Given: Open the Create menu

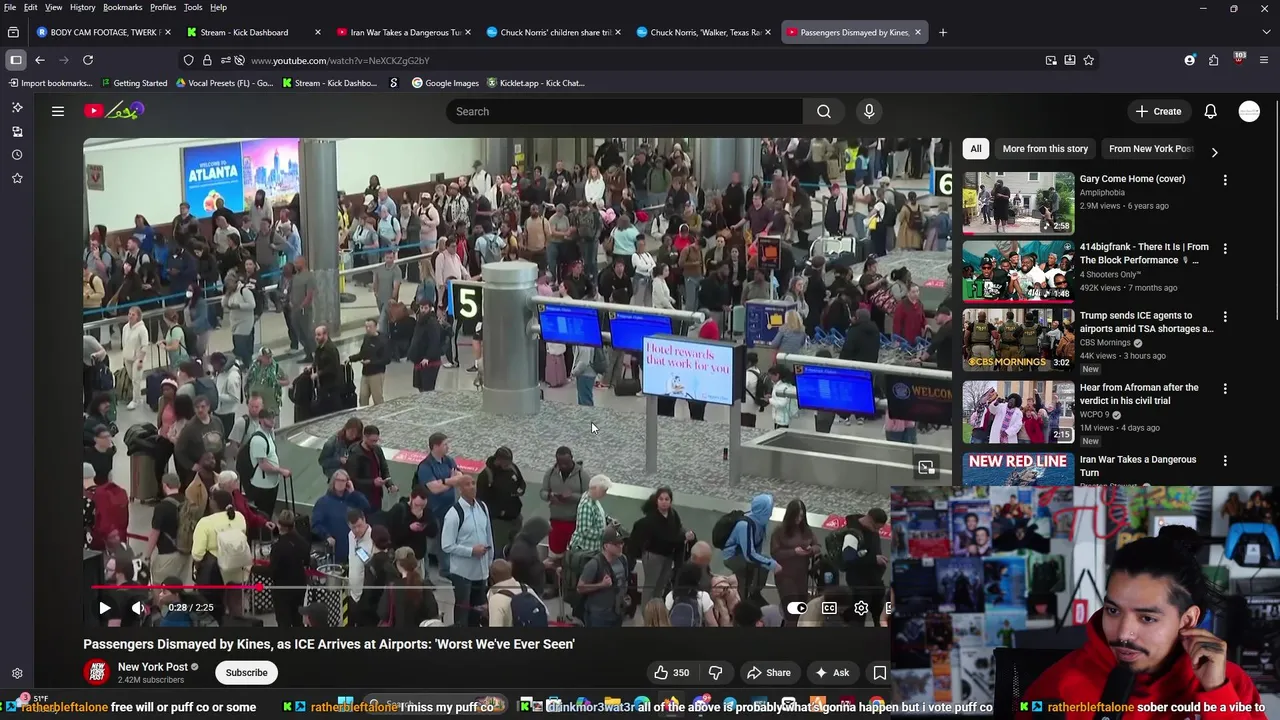Looking at the screenshot, I should (x=1159, y=111).
